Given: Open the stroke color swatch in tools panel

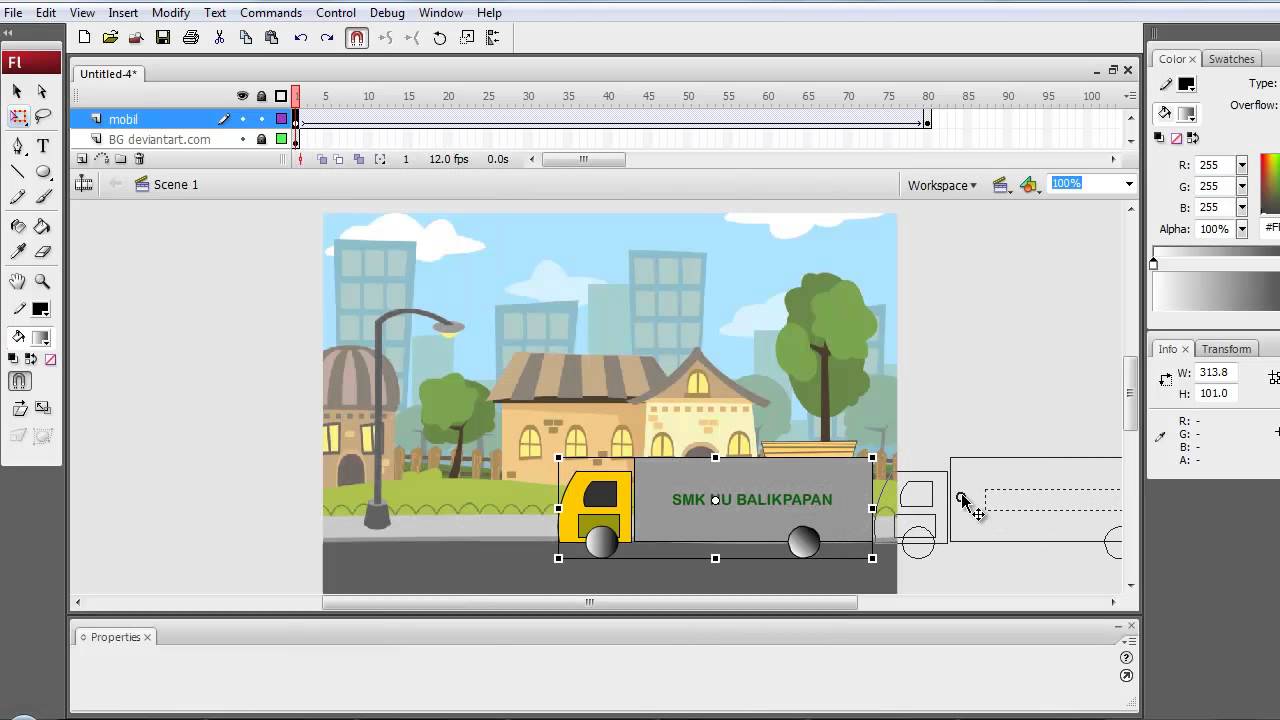Looking at the screenshot, I should (x=41, y=309).
